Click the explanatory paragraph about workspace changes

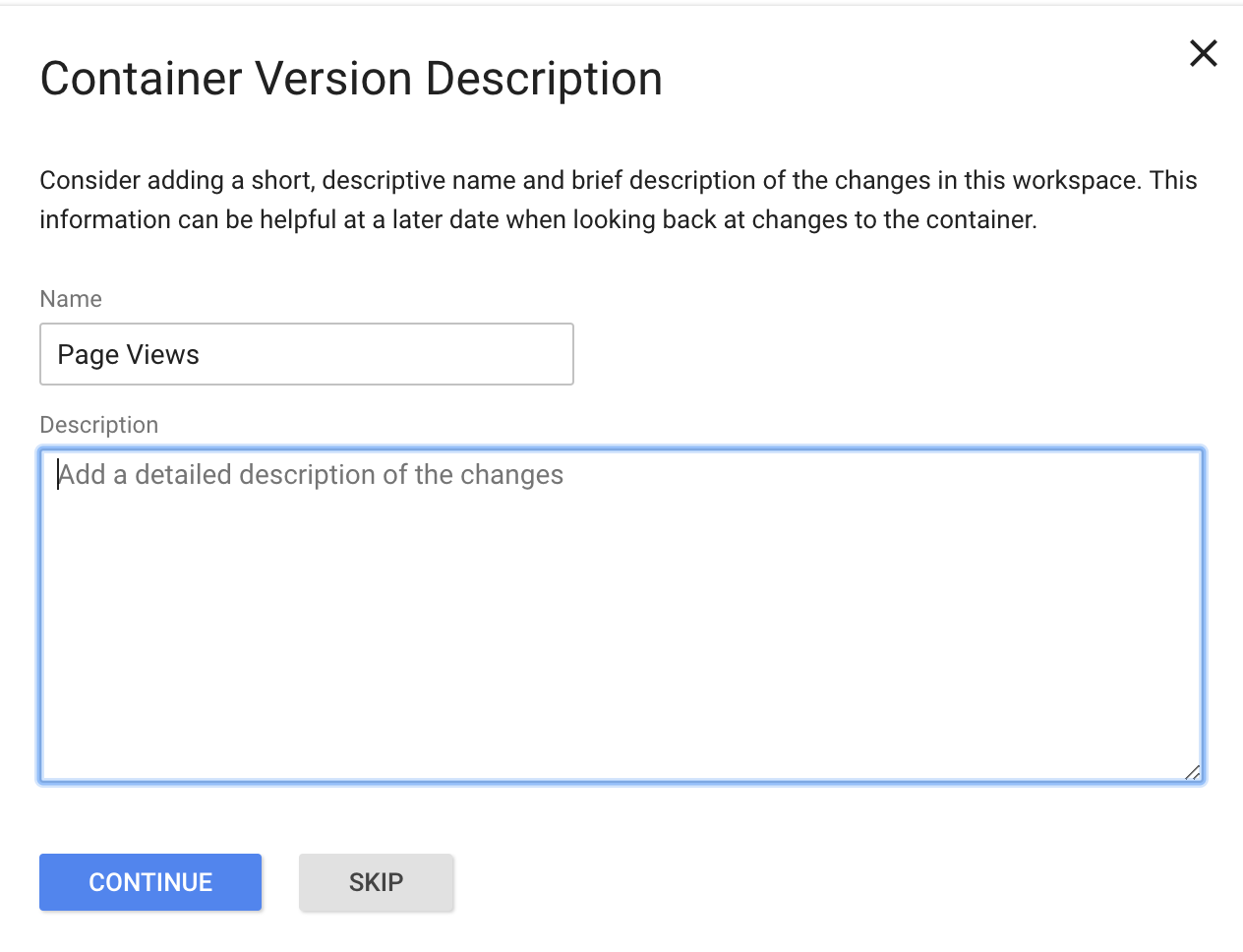pos(619,200)
